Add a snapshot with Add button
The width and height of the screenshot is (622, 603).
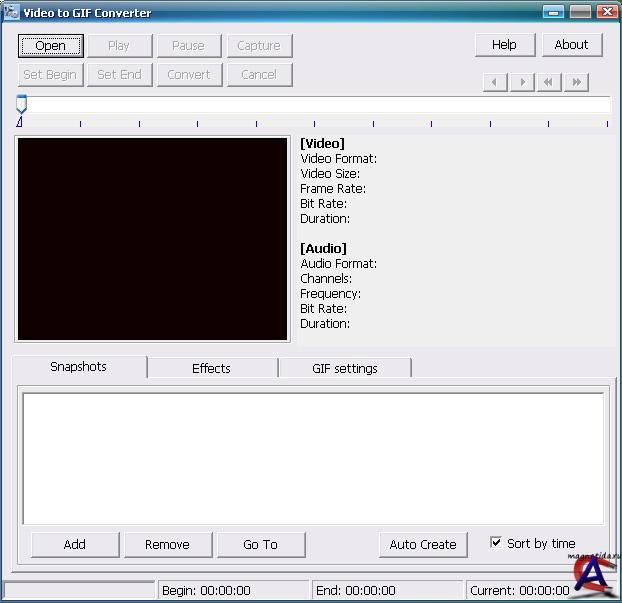pos(75,545)
